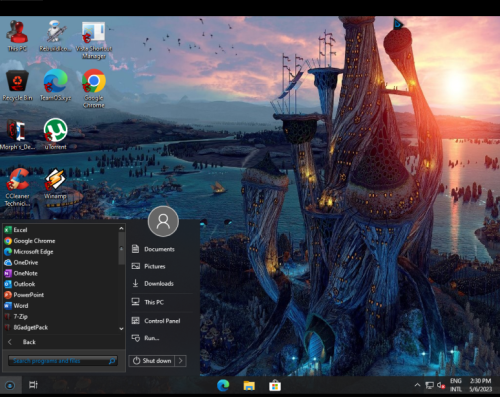Viewport: 500px width, 397px height.
Task: Open the uTorrent desktop shortcut
Action: 55,134
